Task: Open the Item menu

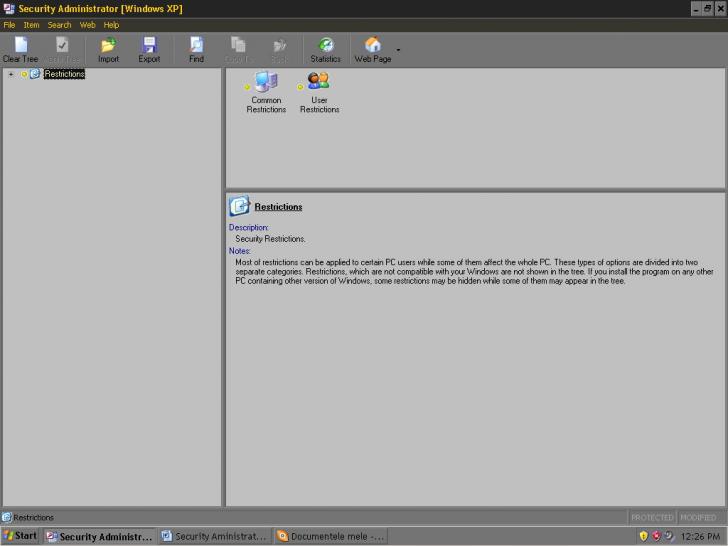Action: (x=32, y=25)
